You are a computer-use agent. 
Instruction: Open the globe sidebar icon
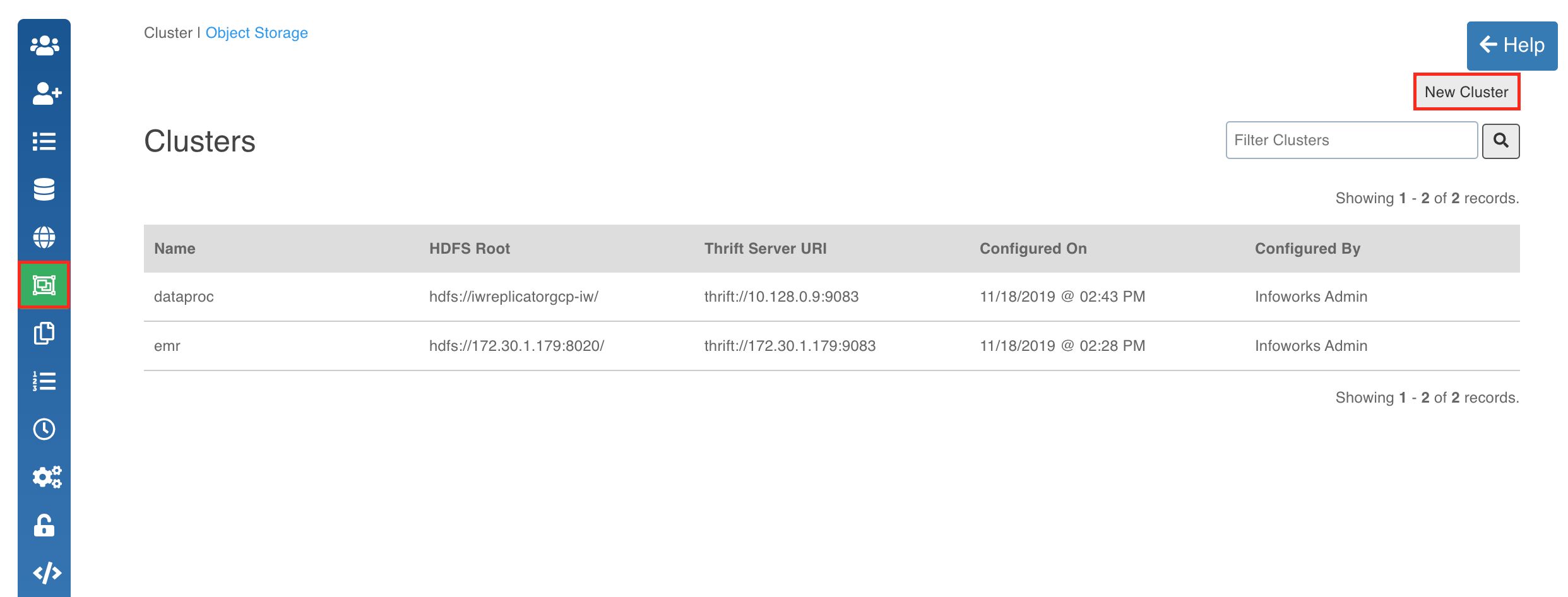44,237
